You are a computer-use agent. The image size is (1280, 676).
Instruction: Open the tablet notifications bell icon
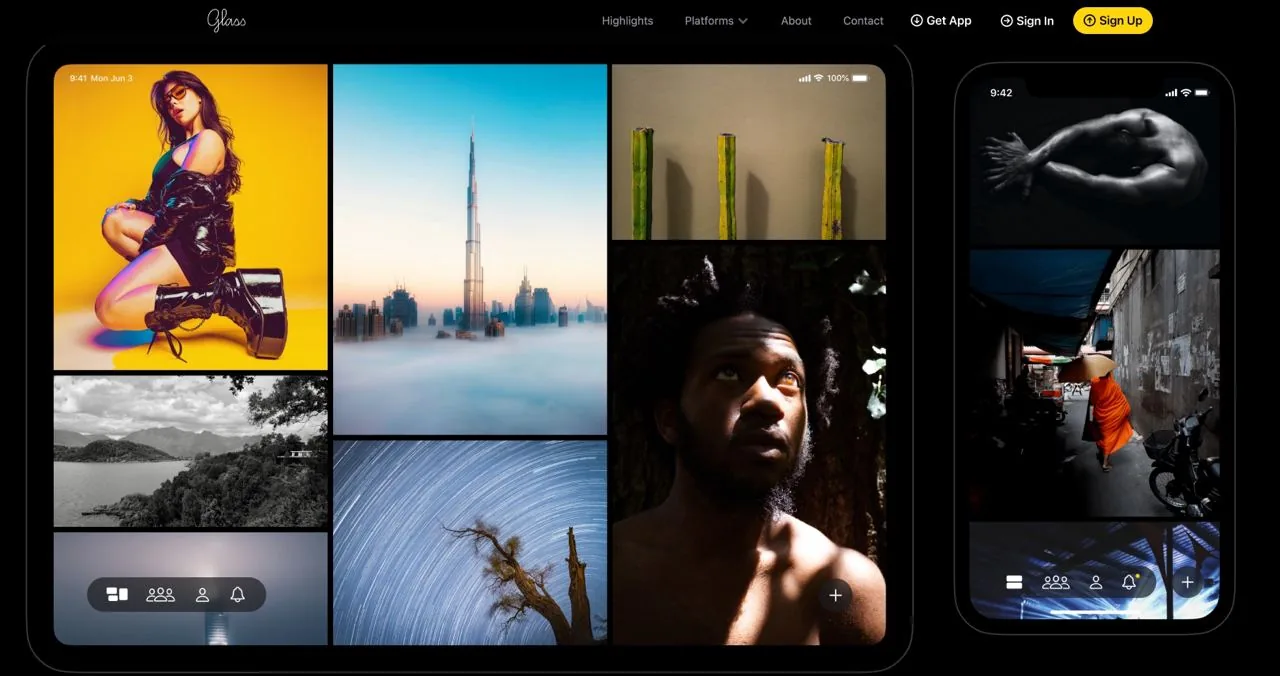click(x=237, y=594)
